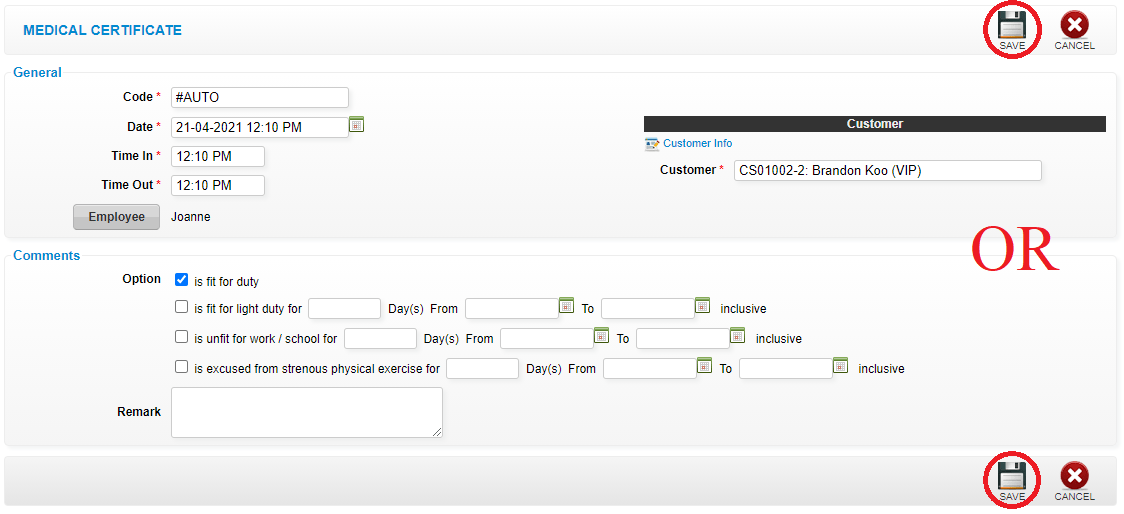Click the Remark text area
The width and height of the screenshot is (1124, 514).
[307, 412]
